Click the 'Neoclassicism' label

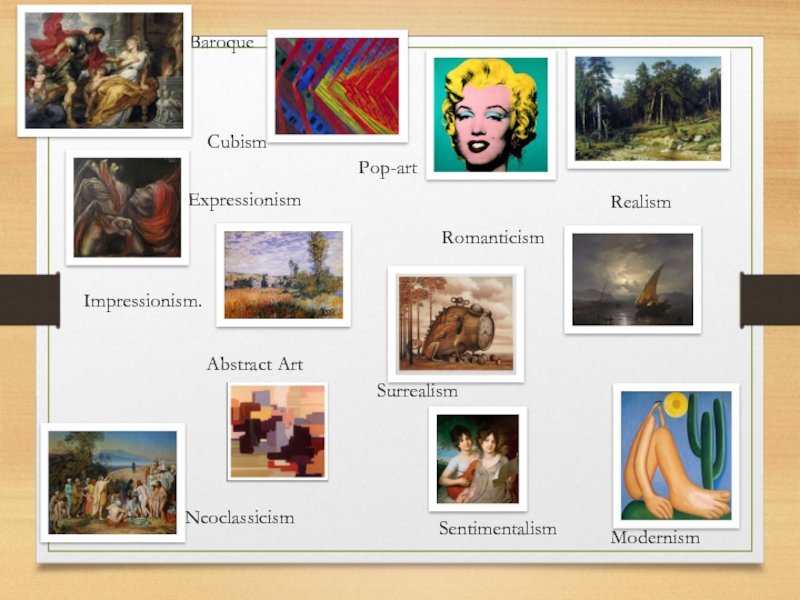click(240, 517)
